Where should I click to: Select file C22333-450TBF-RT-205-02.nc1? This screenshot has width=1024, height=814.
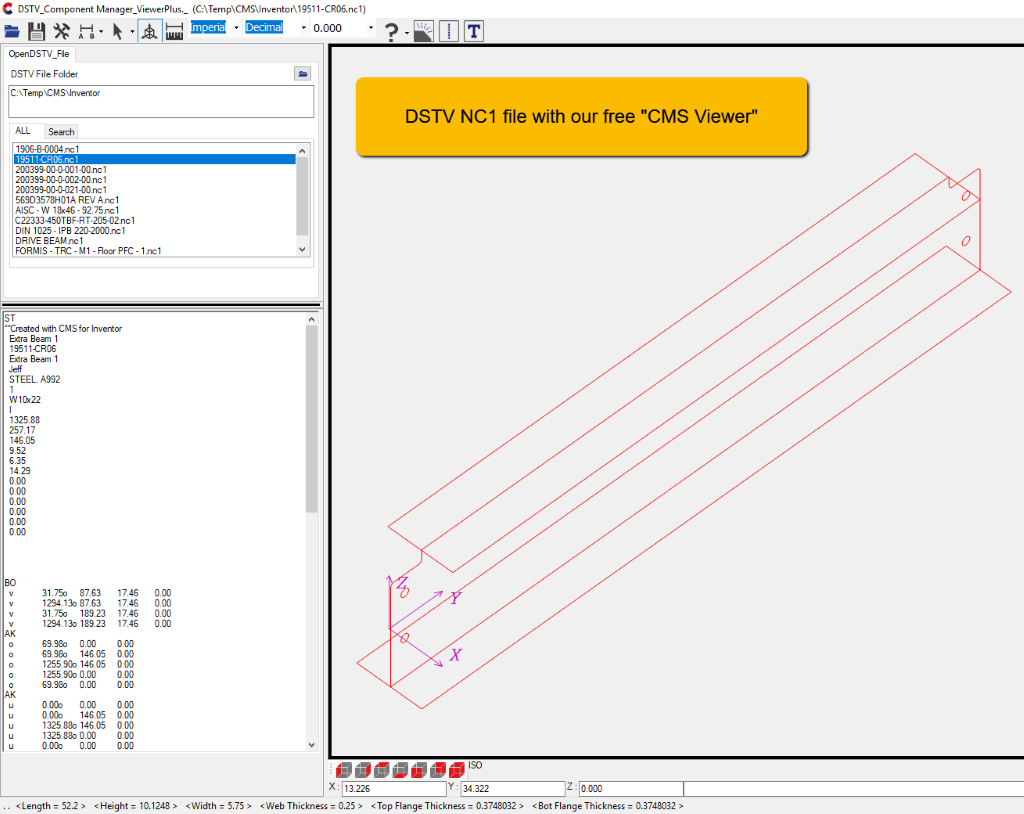(x=154, y=220)
